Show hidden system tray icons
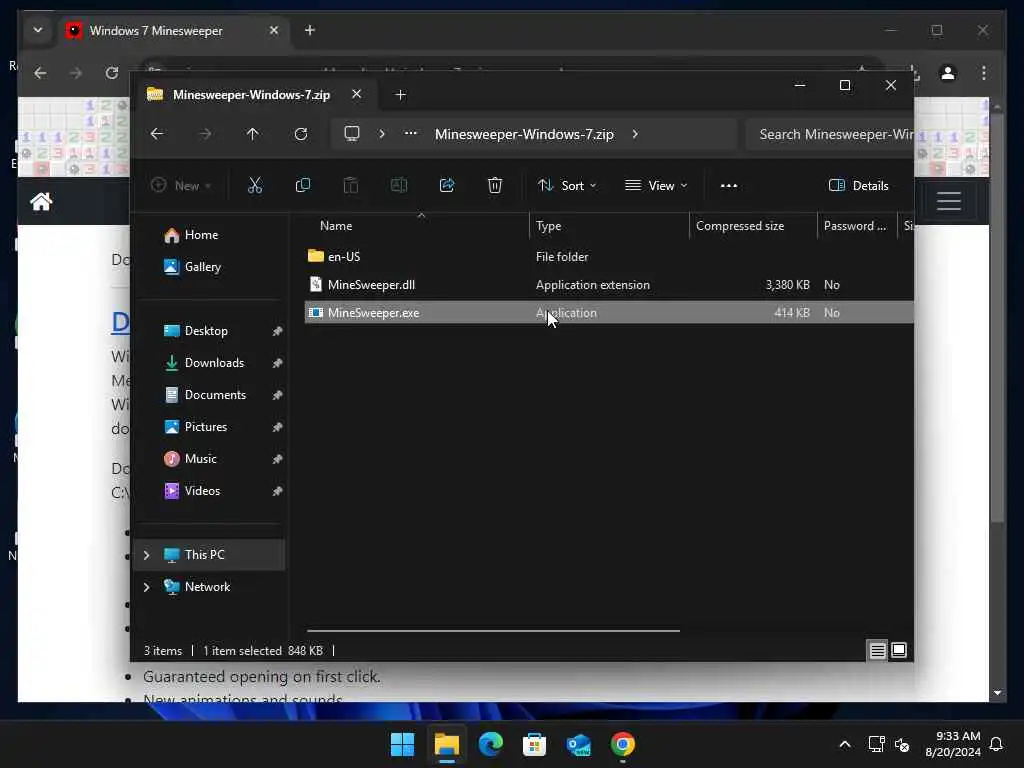 click(844, 744)
